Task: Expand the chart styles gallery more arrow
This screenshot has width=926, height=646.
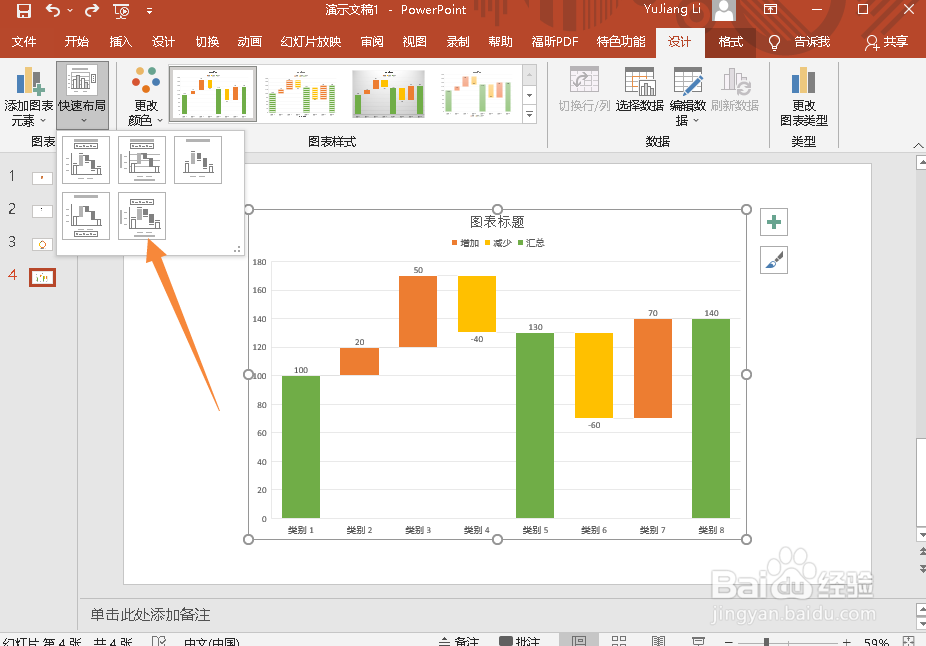Action: pyautogui.click(x=529, y=114)
